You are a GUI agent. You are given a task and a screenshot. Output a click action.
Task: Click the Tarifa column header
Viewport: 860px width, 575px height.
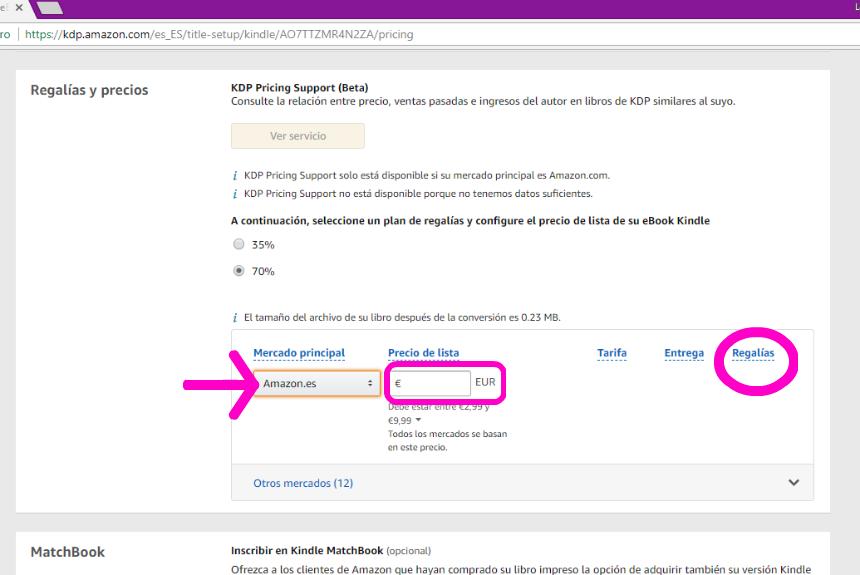(611, 353)
